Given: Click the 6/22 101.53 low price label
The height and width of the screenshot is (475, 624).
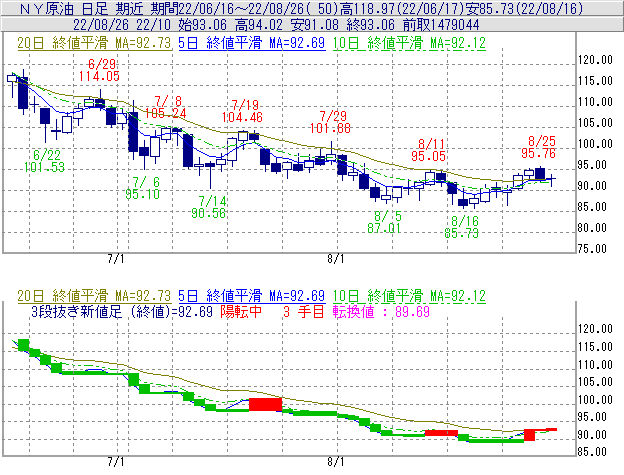Looking at the screenshot, I should 44,161.
